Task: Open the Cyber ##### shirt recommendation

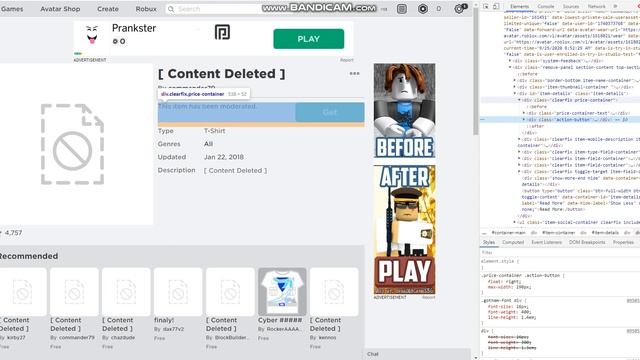Action: tap(282, 291)
